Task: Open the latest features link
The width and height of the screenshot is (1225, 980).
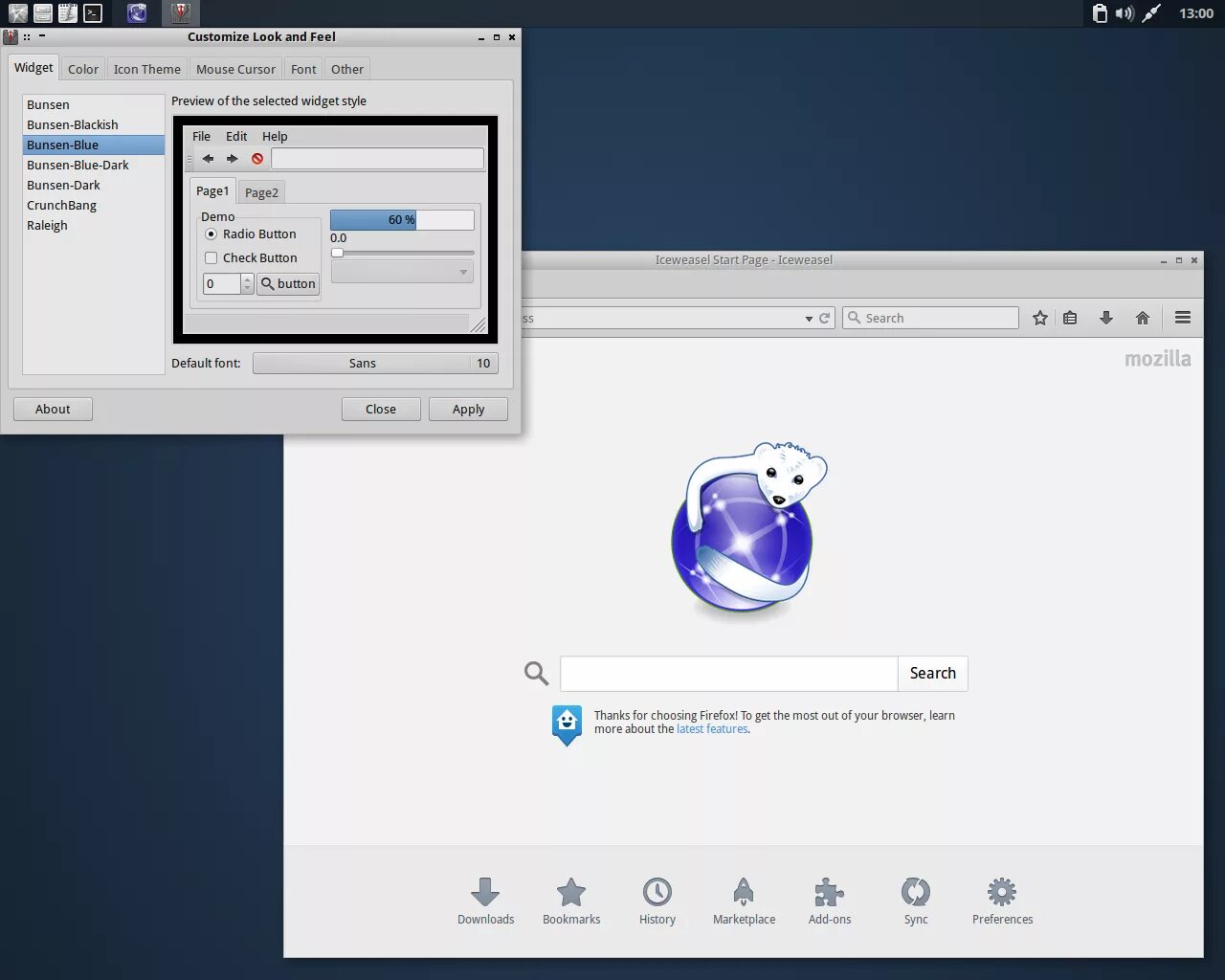Action: pyautogui.click(x=712, y=729)
